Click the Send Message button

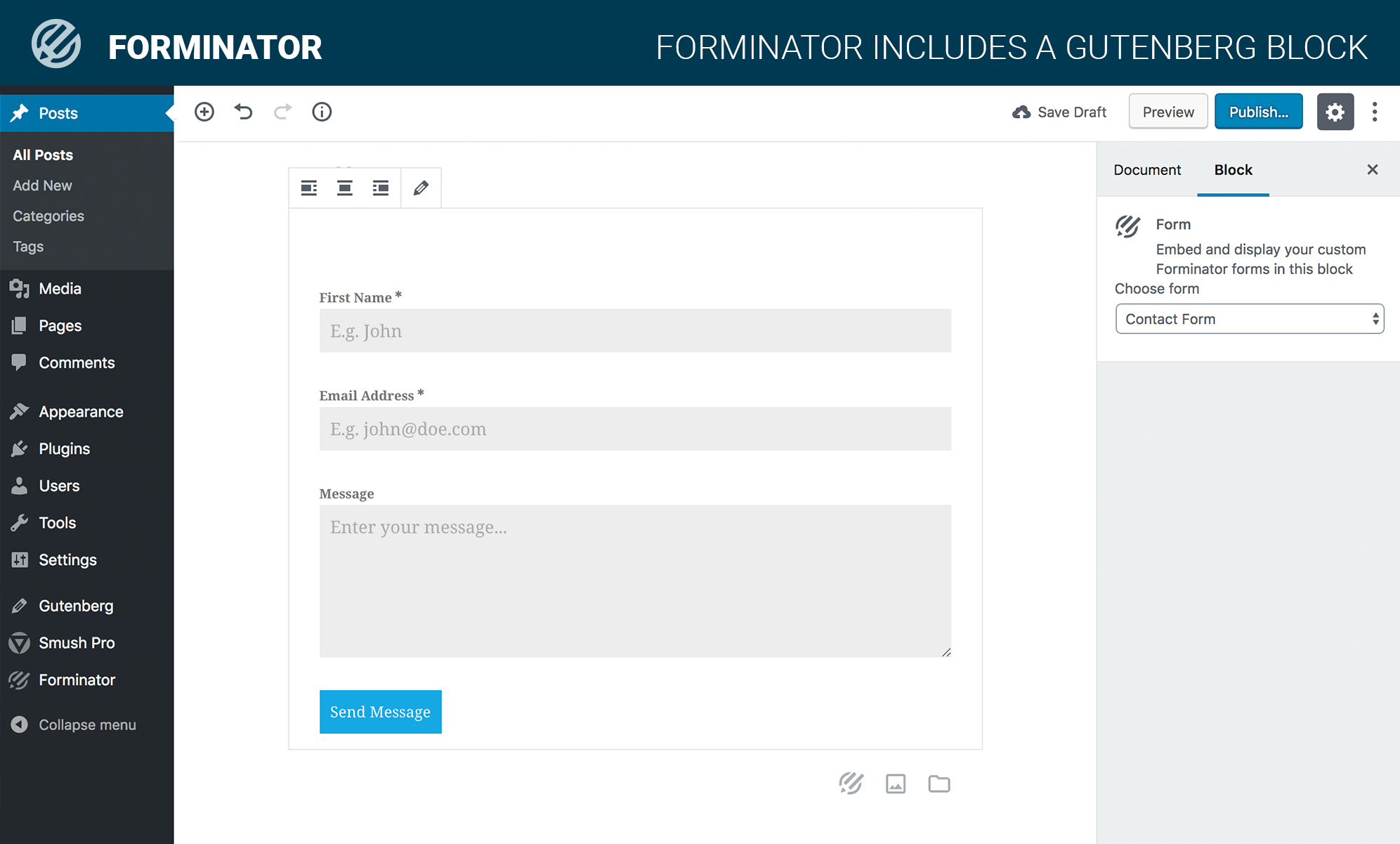pyautogui.click(x=379, y=712)
